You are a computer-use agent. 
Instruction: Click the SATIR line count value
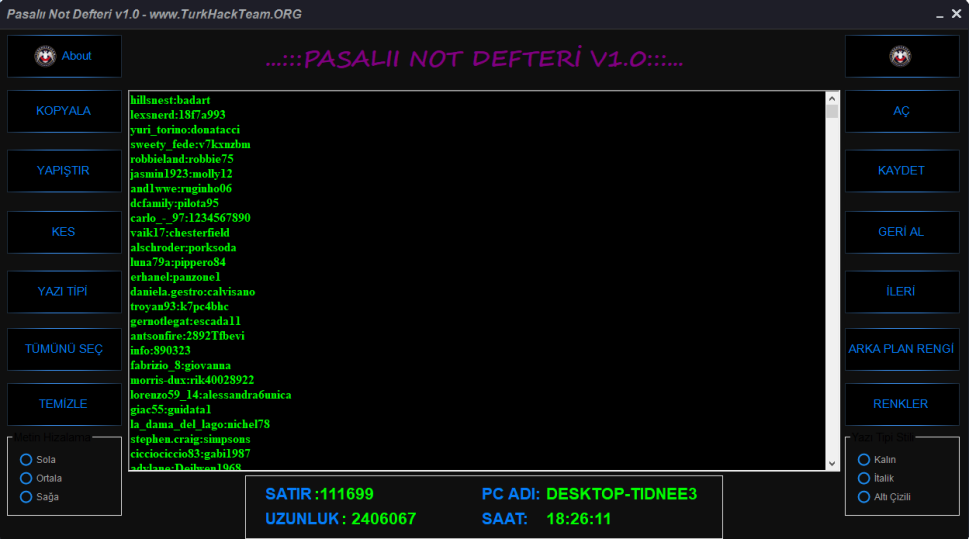(346, 494)
